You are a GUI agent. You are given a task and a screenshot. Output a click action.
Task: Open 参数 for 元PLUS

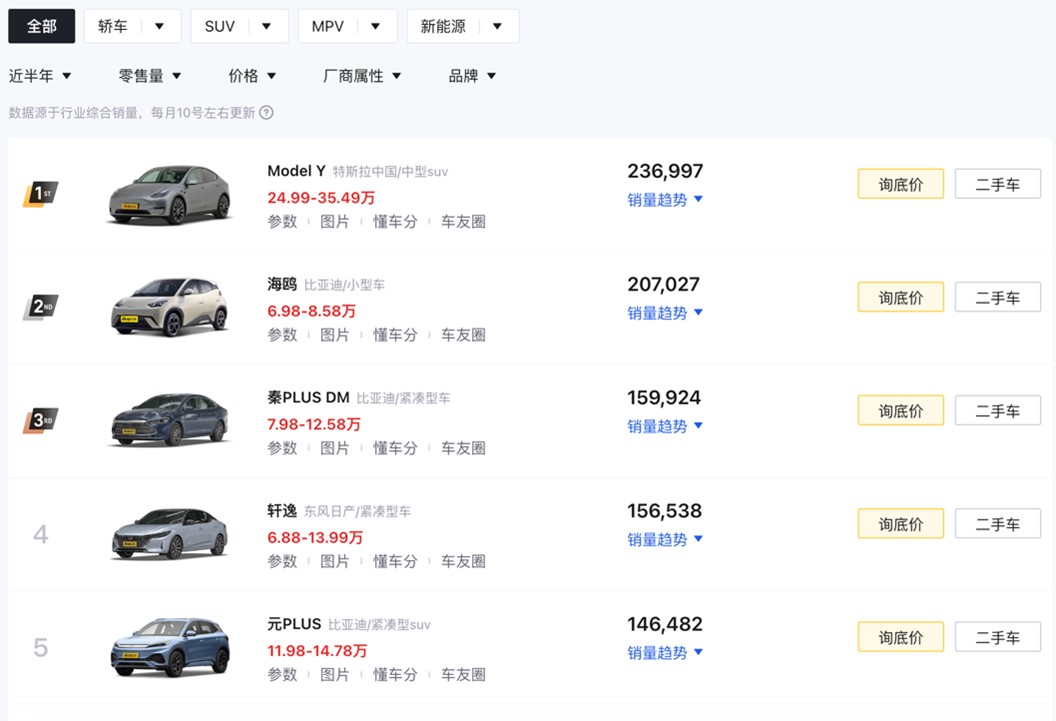coord(282,675)
